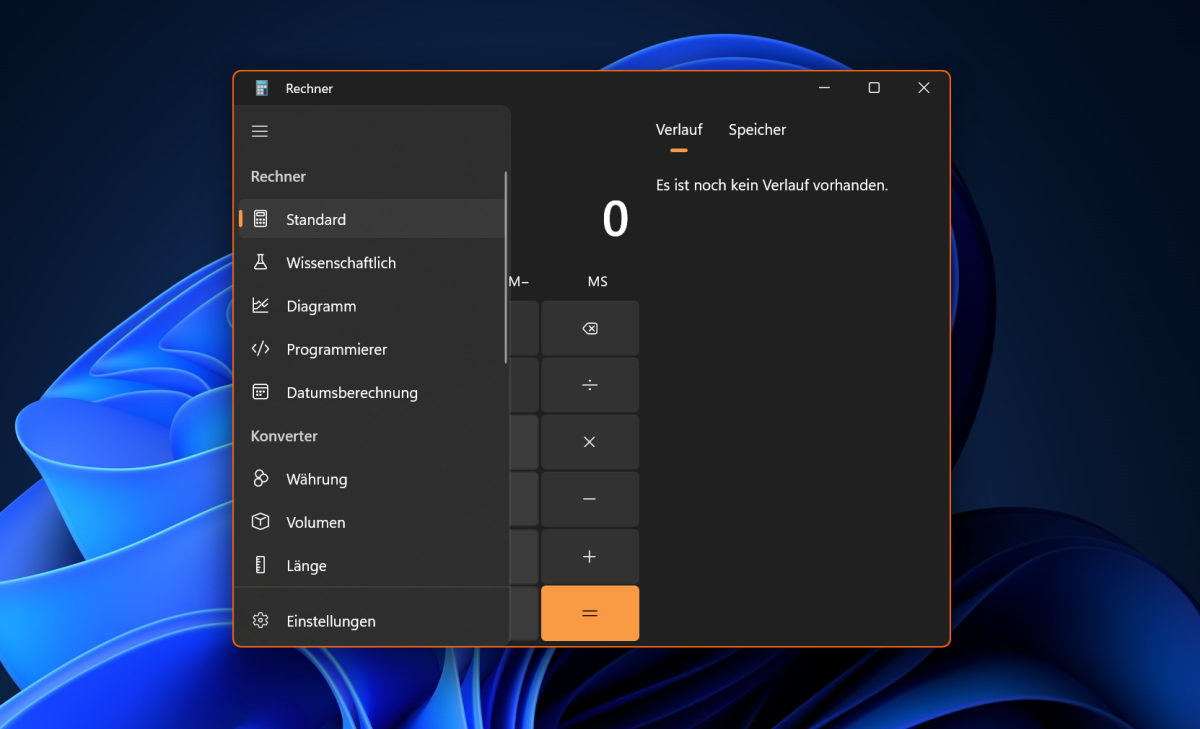Click the multiplication key
The height and width of the screenshot is (729, 1200).
pyautogui.click(x=590, y=442)
